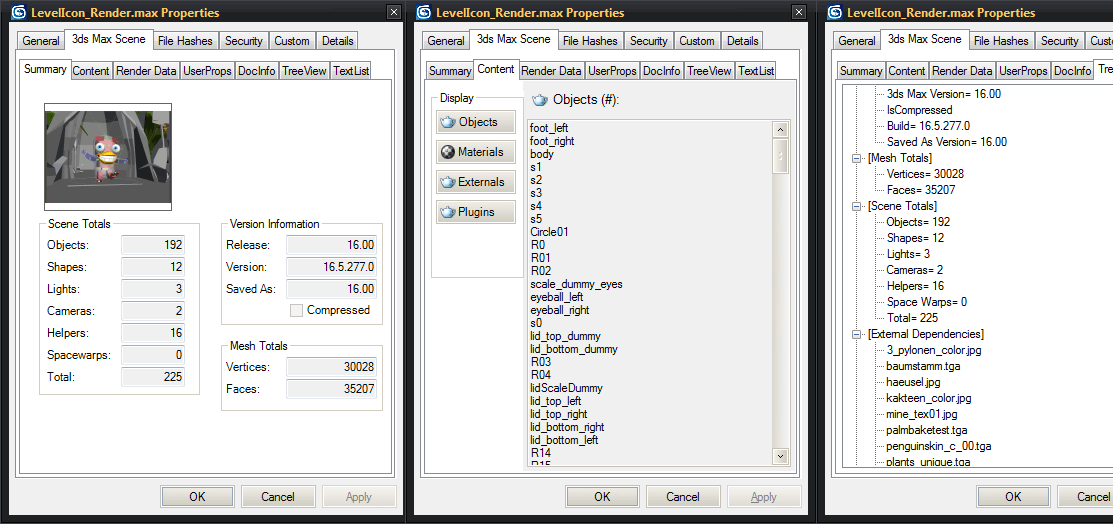Click the teapot icon on the Externals button

[x=448, y=182]
